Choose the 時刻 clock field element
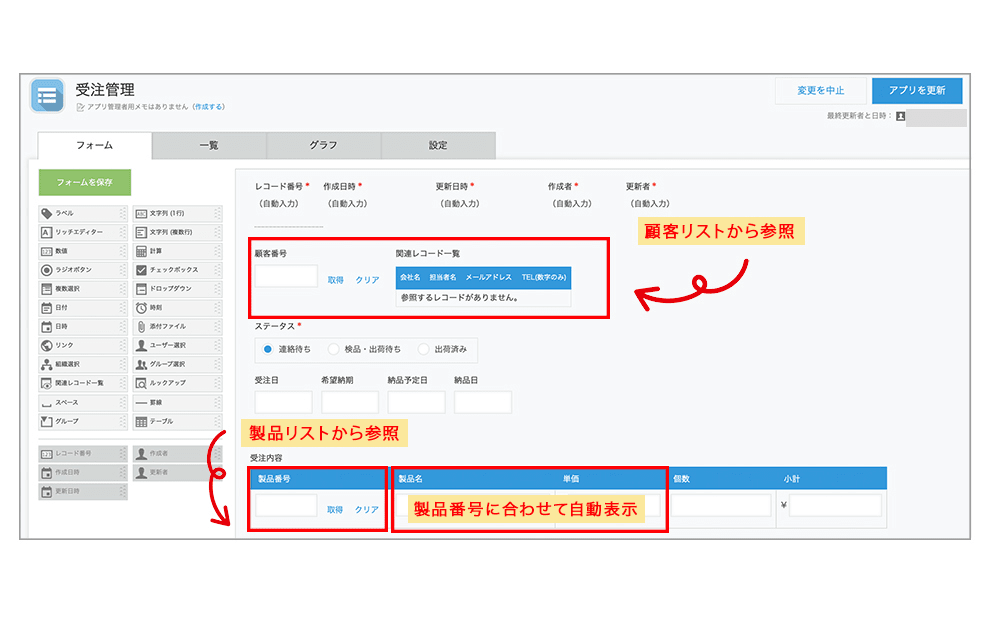This screenshot has height=627, width=990. click(x=174, y=307)
